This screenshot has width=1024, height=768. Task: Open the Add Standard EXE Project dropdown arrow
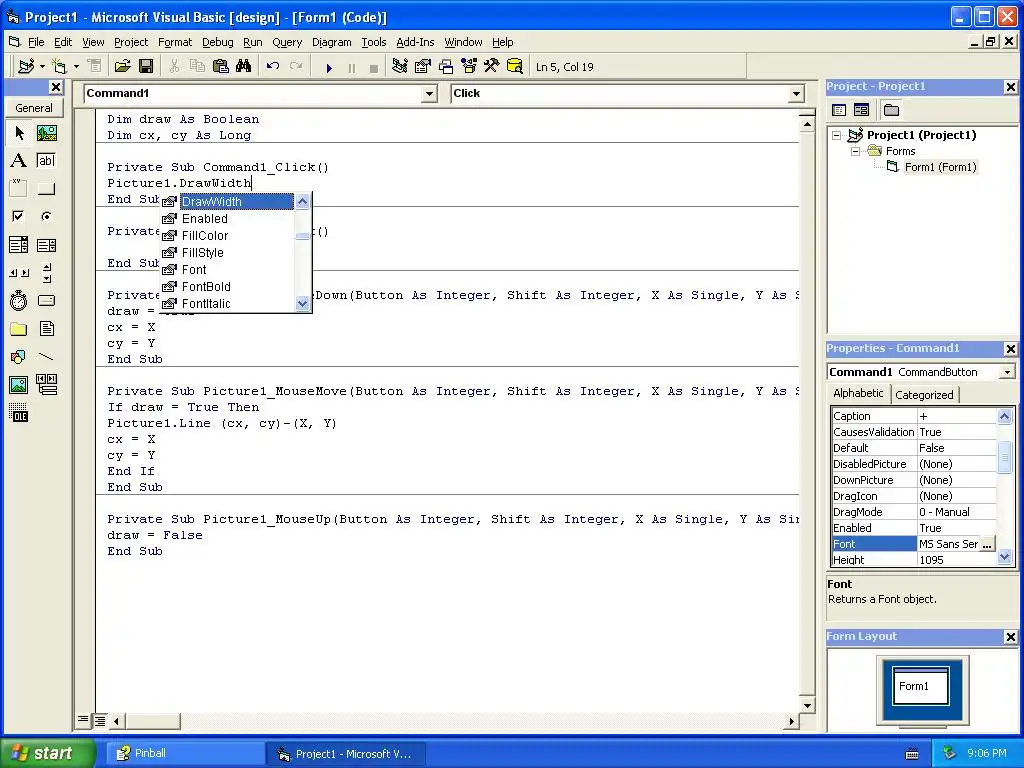[x=42, y=66]
